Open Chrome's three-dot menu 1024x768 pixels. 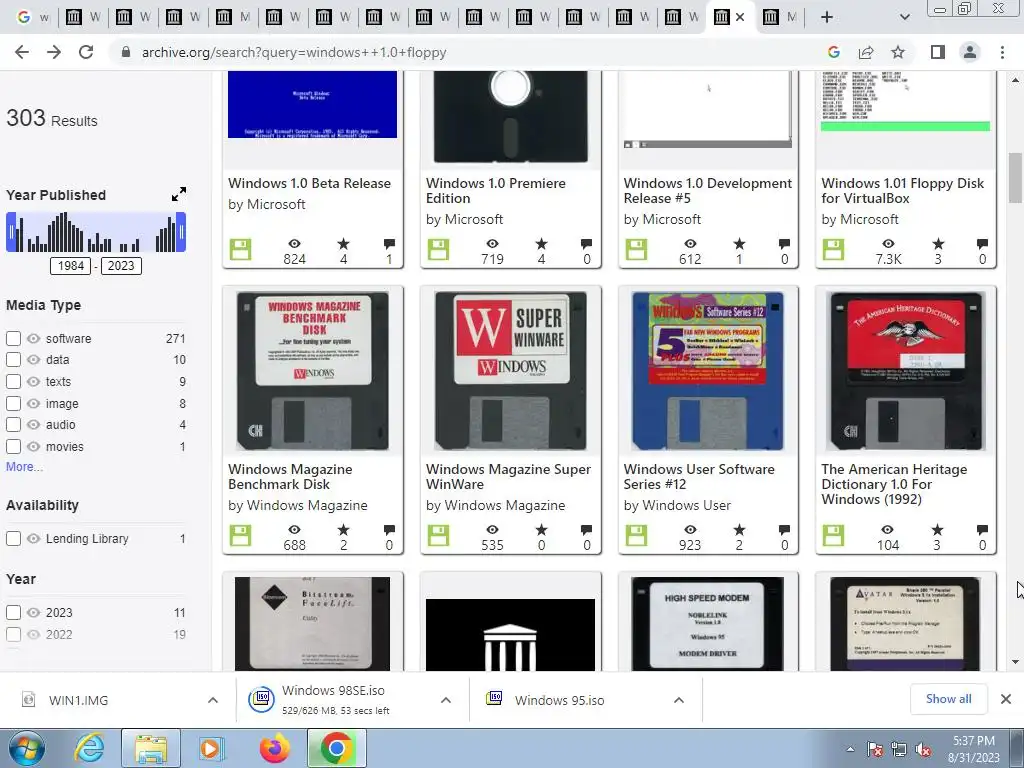[1002, 52]
